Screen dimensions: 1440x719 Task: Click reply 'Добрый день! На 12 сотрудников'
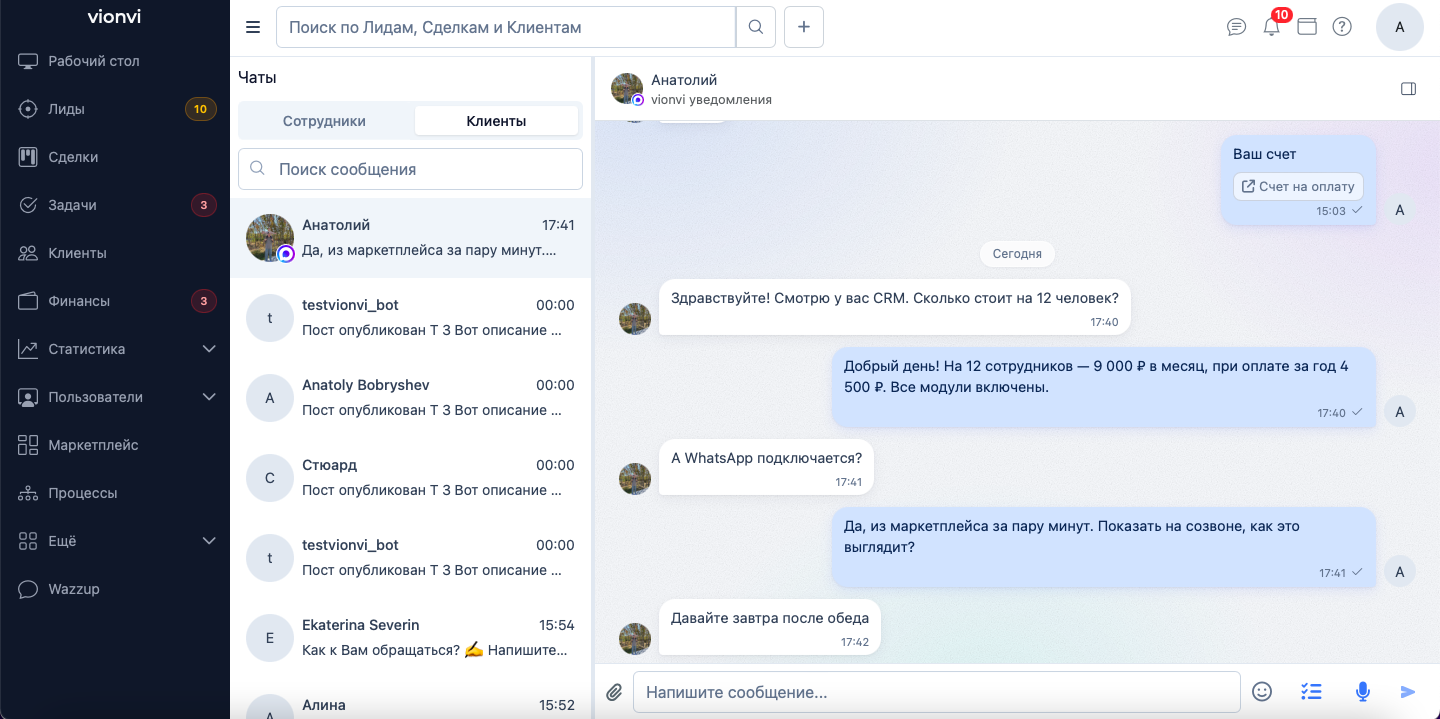(1104, 387)
